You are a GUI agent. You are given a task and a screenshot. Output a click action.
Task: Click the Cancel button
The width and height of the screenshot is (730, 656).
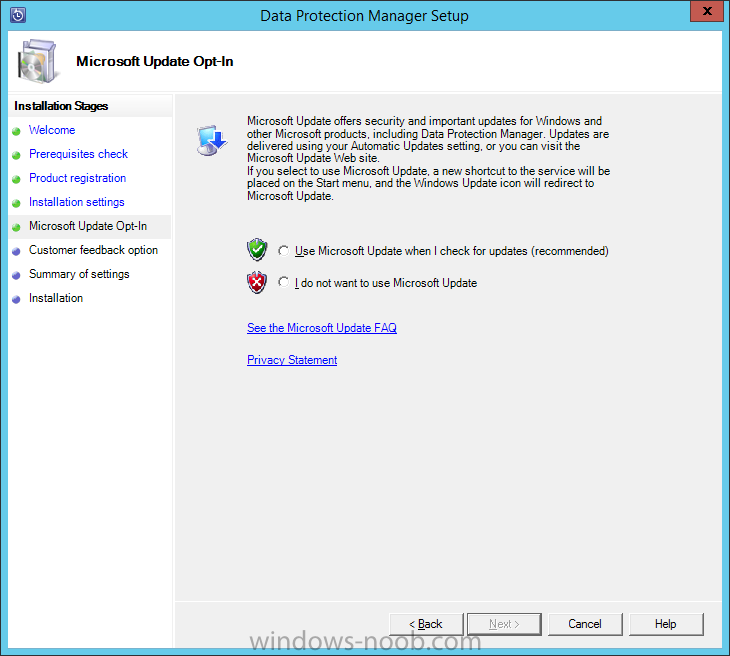coord(585,624)
